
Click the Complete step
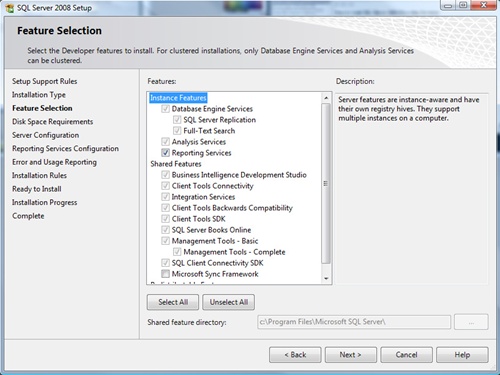(x=28, y=216)
